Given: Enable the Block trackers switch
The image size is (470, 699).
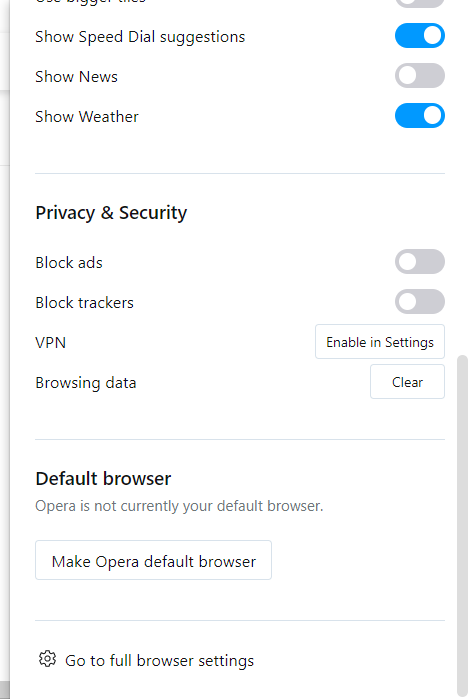Looking at the screenshot, I should [x=420, y=302].
